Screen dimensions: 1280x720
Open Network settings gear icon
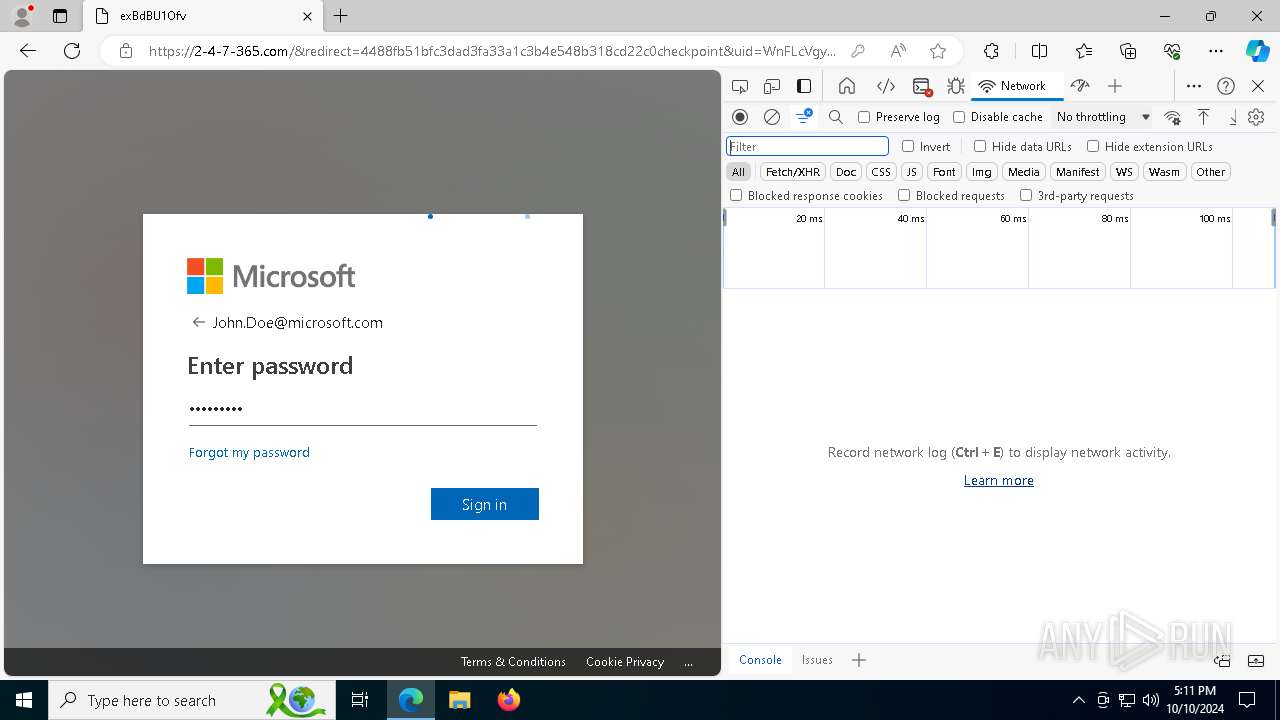point(1256,117)
